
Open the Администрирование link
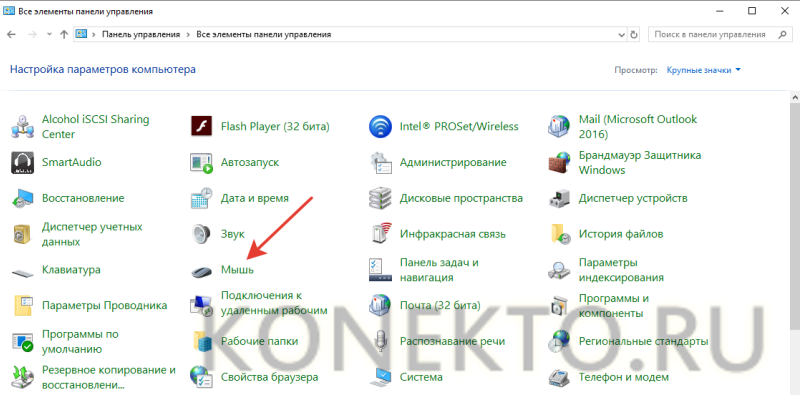(453, 162)
